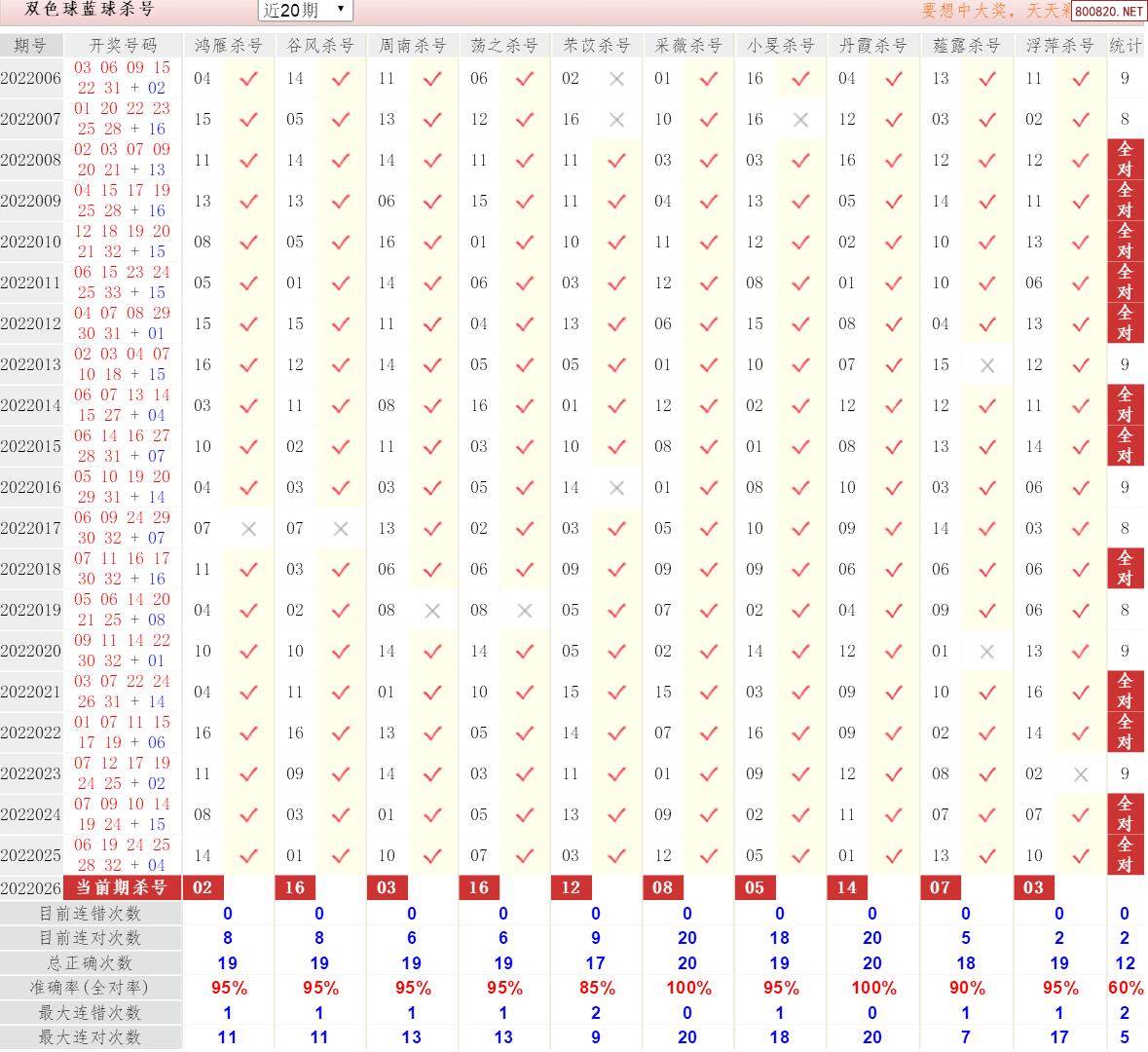Viewport: 1148px width, 1052px height.
Task: Click the 最大连错次数 row label
Action: [x=90, y=1013]
